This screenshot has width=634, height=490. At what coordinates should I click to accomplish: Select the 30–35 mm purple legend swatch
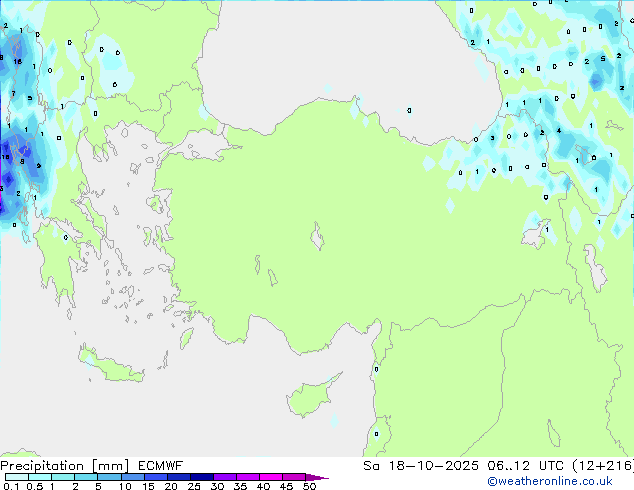pos(227,477)
